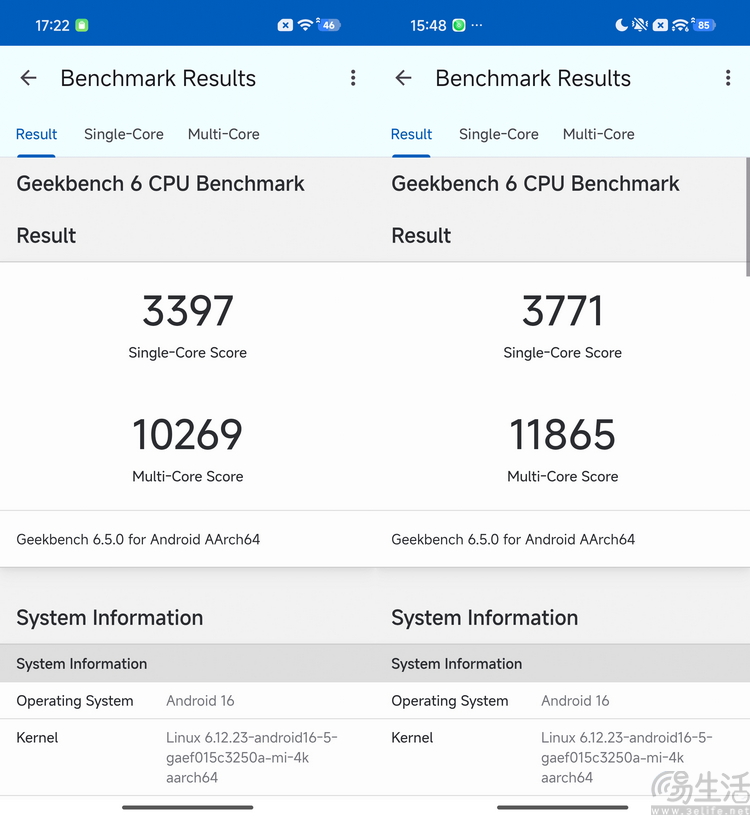750x816 pixels.
Task: Open Multi-Core tab on the right screen
Action: pos(599,134)
